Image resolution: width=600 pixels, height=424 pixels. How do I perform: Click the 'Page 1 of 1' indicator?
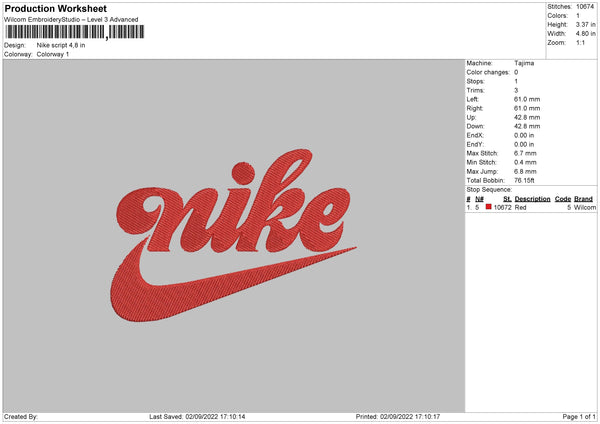pos(579,417)
